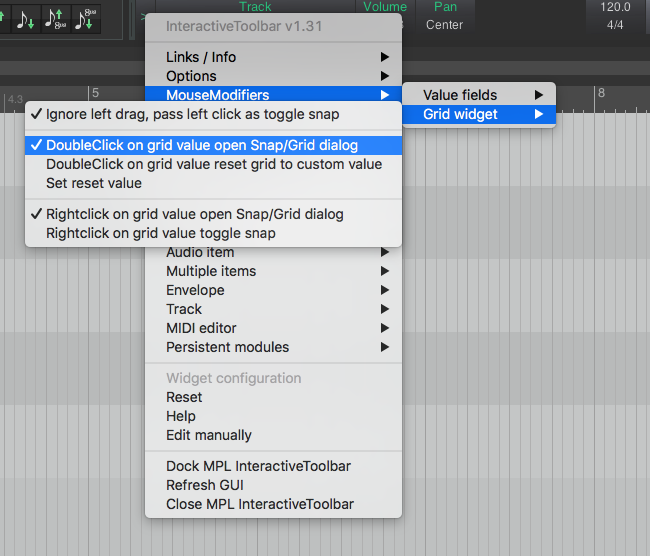Toggle DoubleClick opens Snap/Grid dialog option

[201, 145]
